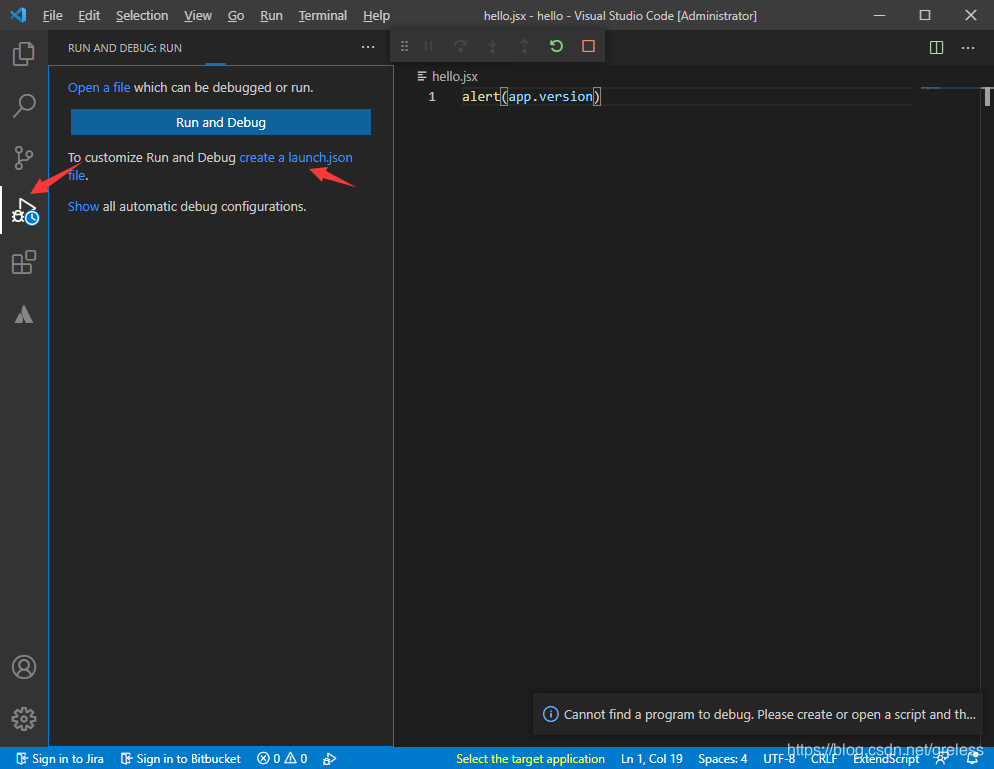The height and width of the screenshot is (769, 994).
Task: Click the Step Out debug button
Action: coord(524,46)
